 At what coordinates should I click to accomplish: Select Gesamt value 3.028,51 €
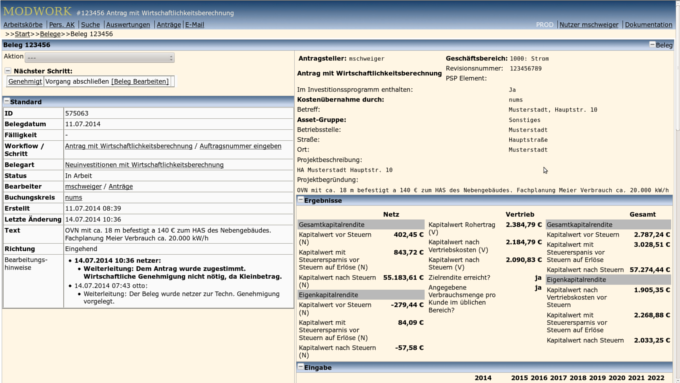point(652,245)
